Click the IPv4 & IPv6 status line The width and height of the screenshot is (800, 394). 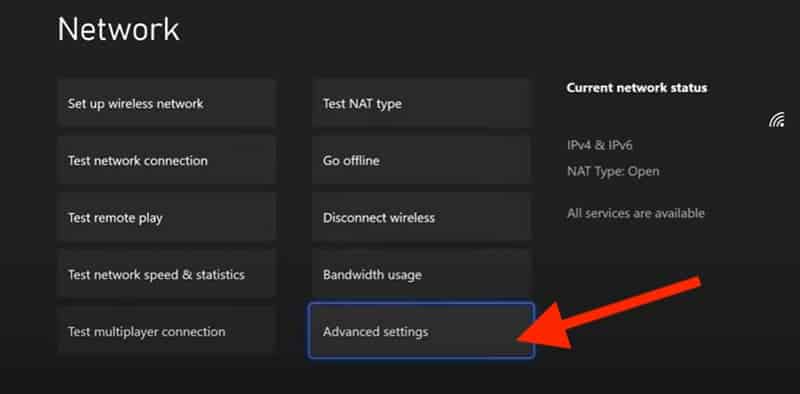click(599, 145)
